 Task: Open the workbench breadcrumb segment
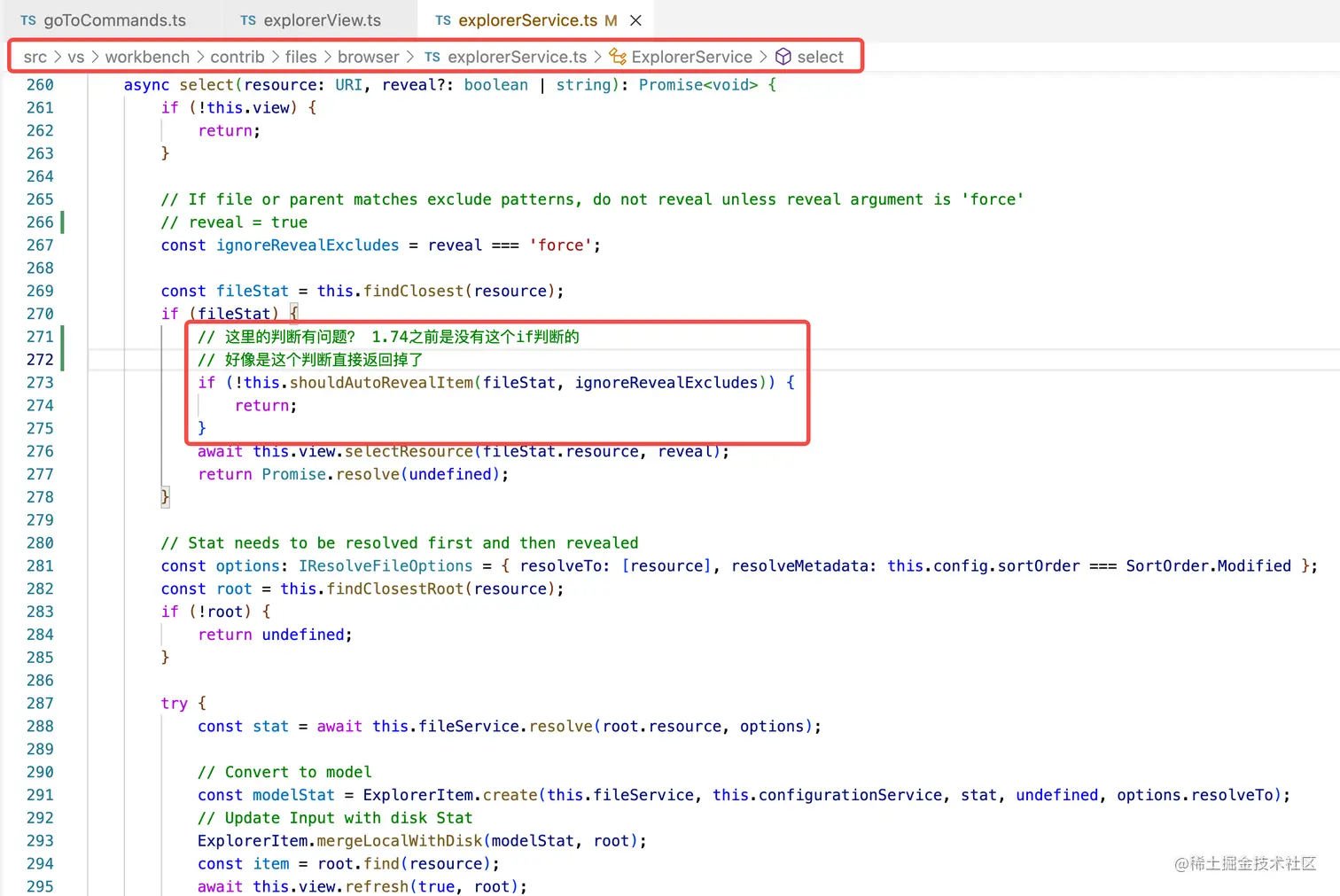[147, 57]
